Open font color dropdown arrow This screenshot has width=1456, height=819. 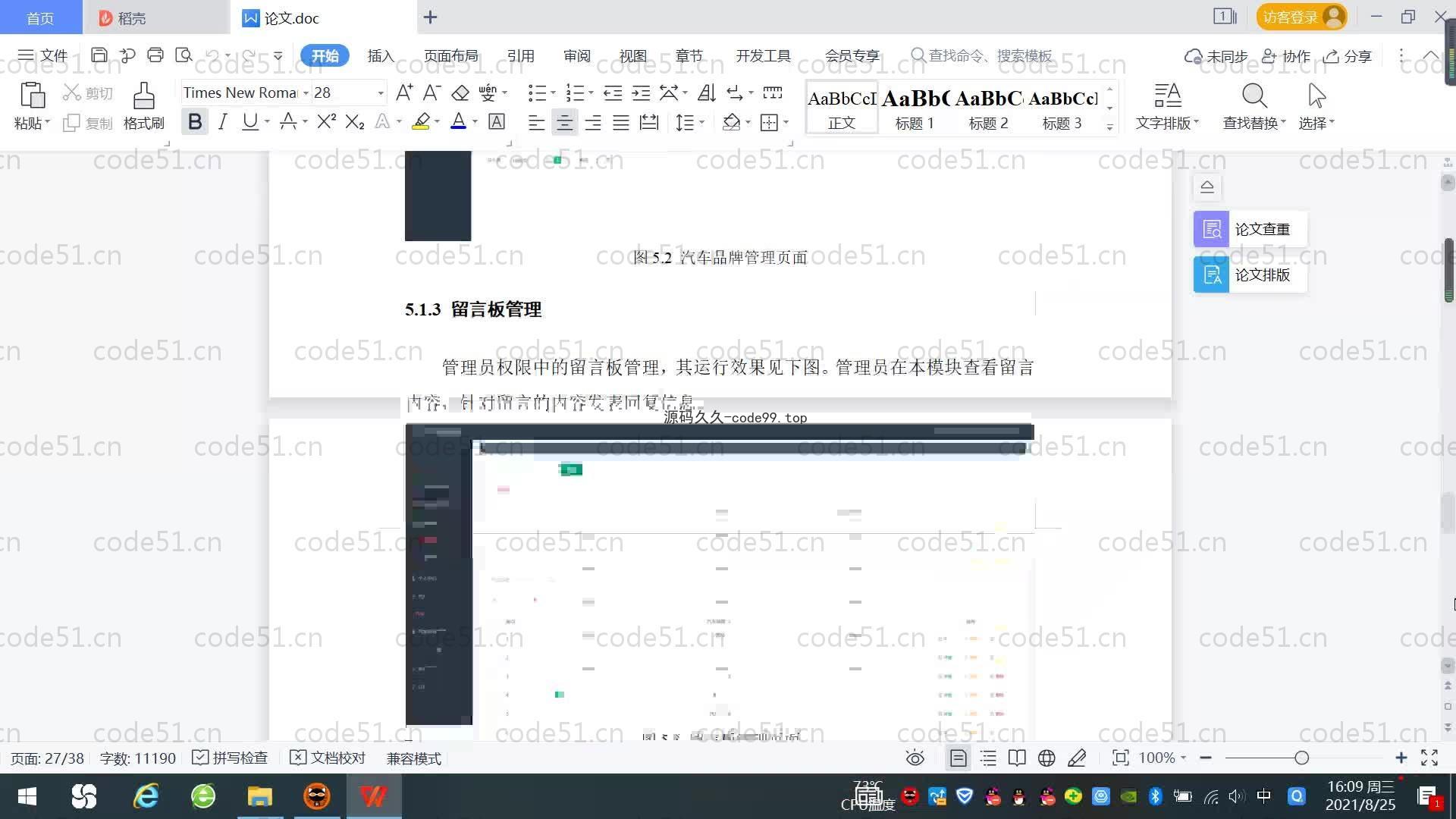[x=475, y=121]
